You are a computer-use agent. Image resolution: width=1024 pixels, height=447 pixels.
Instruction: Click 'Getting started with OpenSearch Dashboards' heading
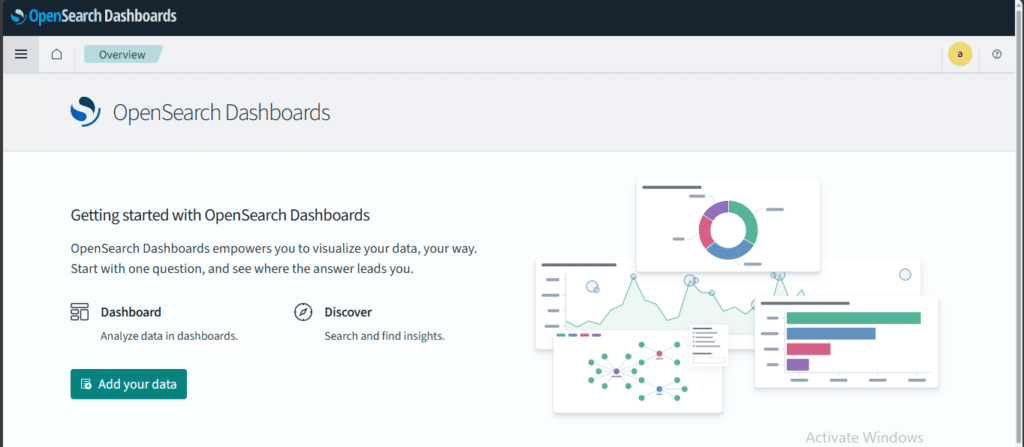tap(220, 214)
